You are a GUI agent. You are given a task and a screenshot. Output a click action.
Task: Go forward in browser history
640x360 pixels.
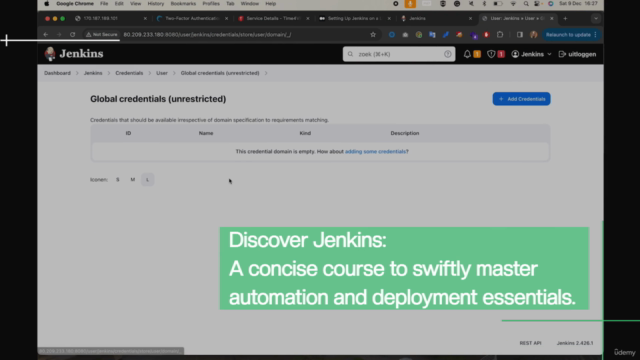(x=59, y=35)
